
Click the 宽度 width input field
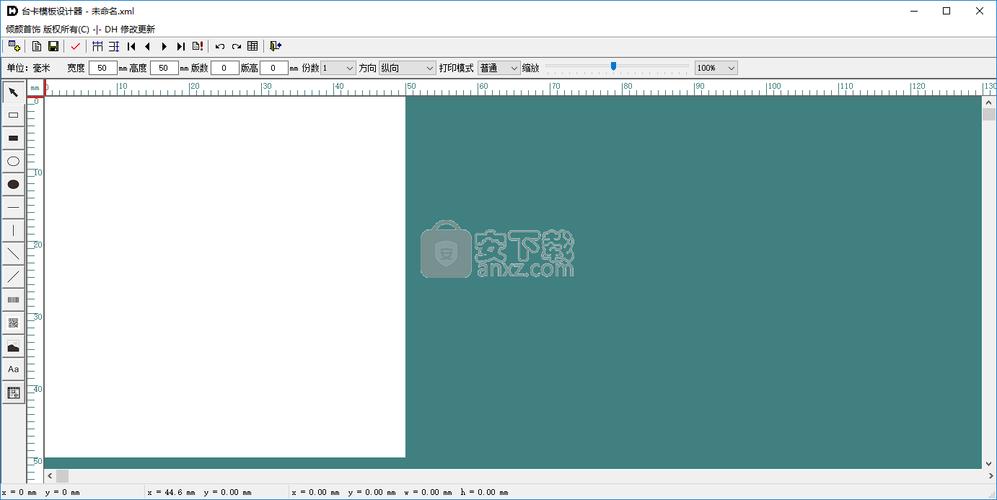tap(103, 68)
